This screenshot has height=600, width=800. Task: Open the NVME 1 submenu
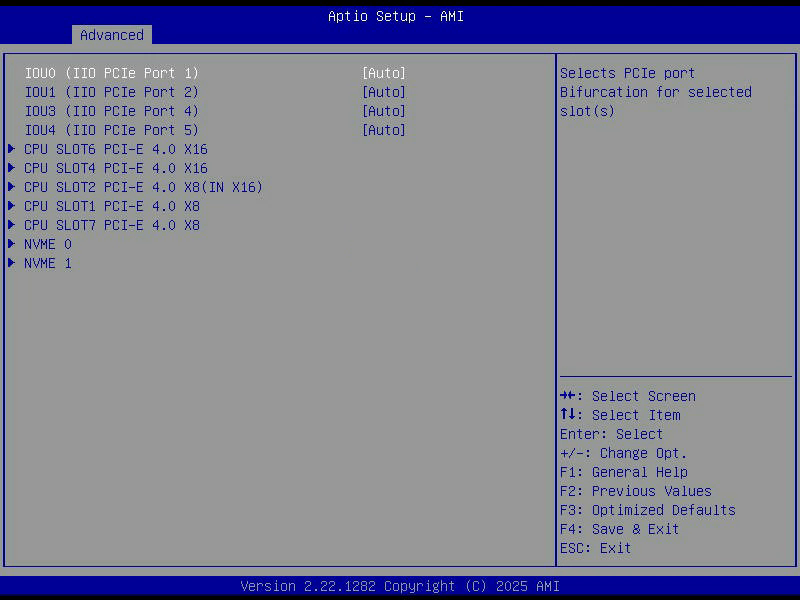[x=48, y=263]
